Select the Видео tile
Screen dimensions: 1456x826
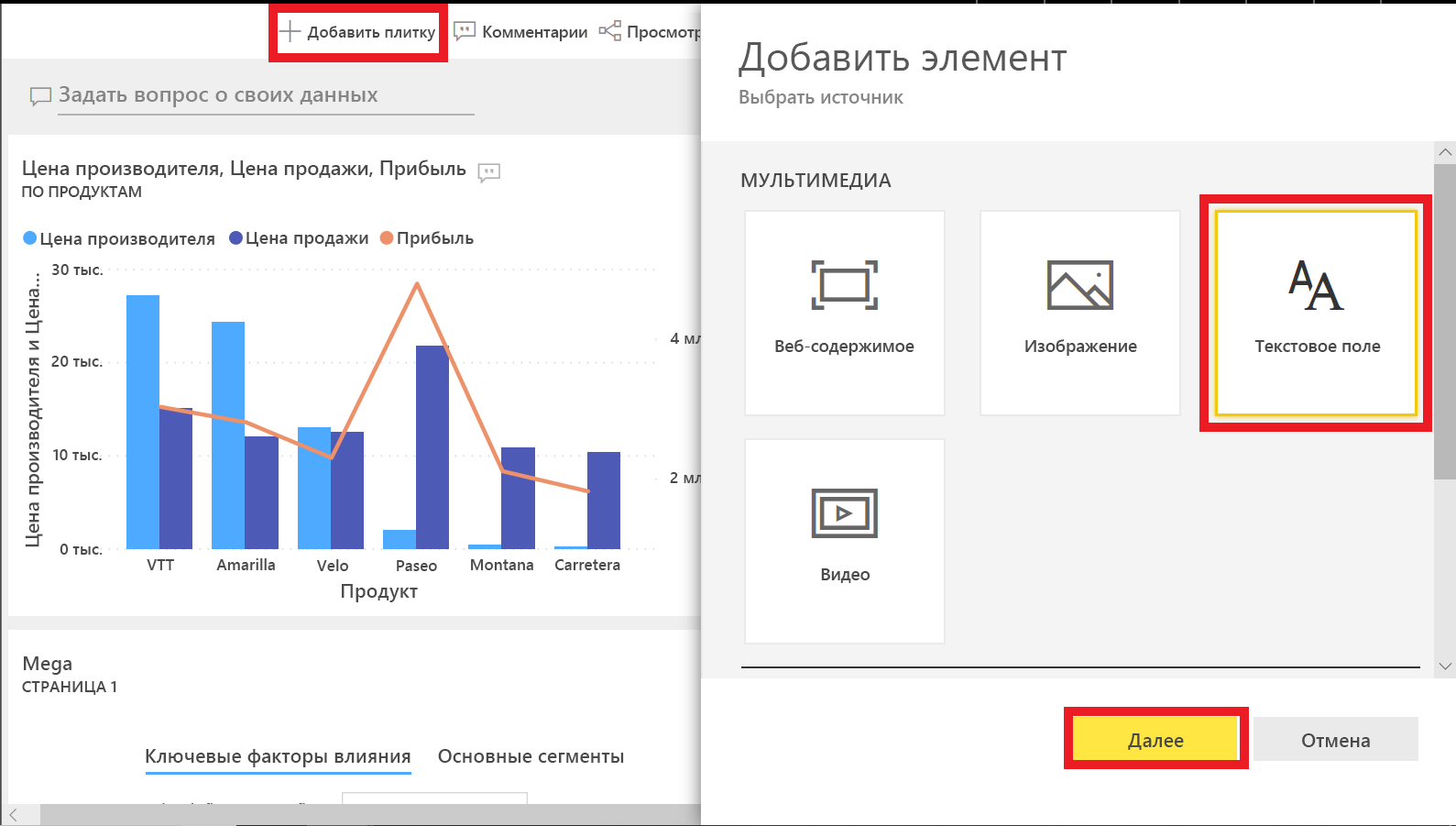click(x=845, y=541)
